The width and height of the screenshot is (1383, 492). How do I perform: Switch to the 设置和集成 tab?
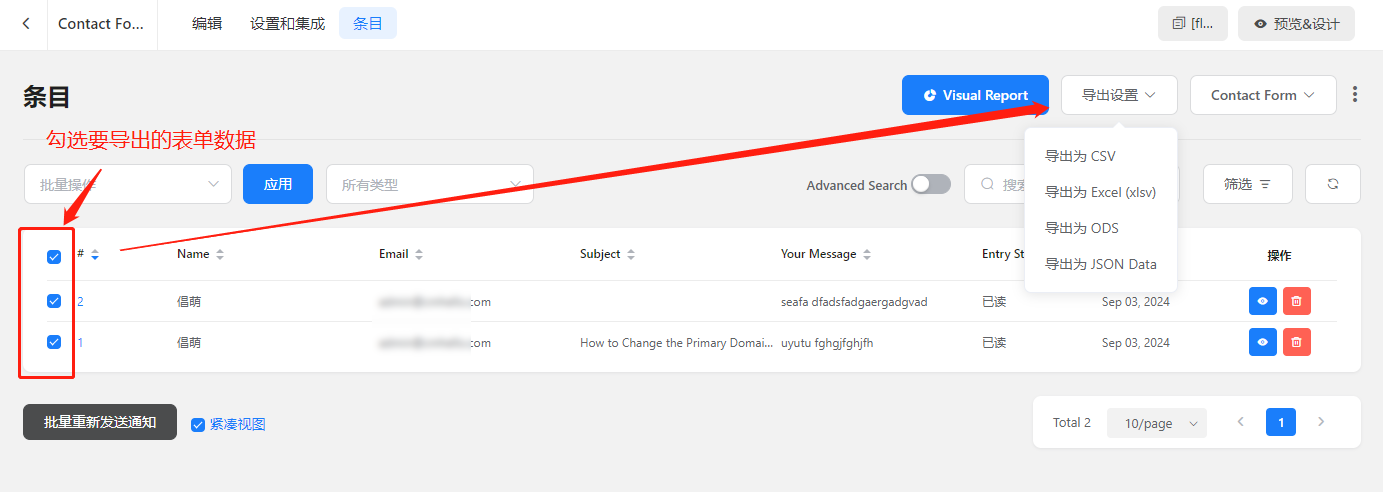(287, 24)
